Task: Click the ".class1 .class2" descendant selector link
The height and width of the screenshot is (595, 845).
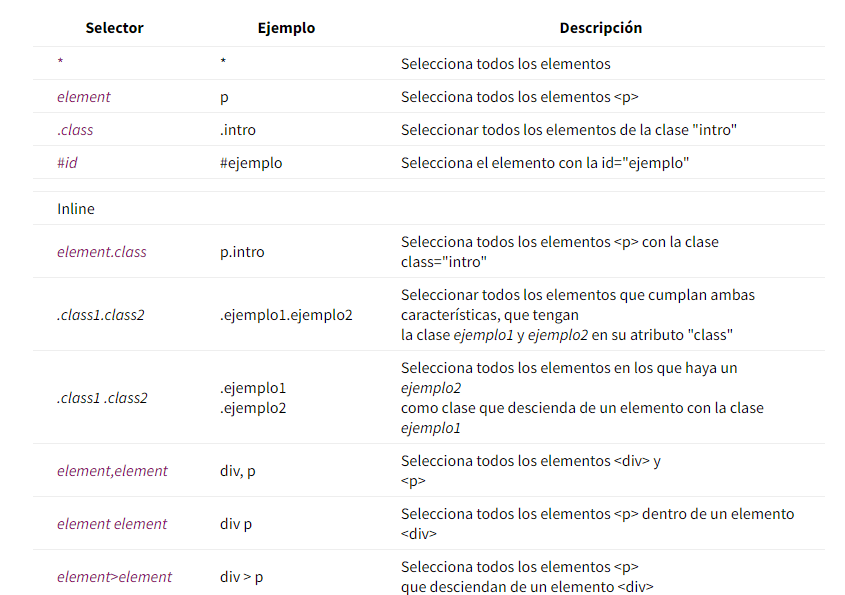Action: 102,398
